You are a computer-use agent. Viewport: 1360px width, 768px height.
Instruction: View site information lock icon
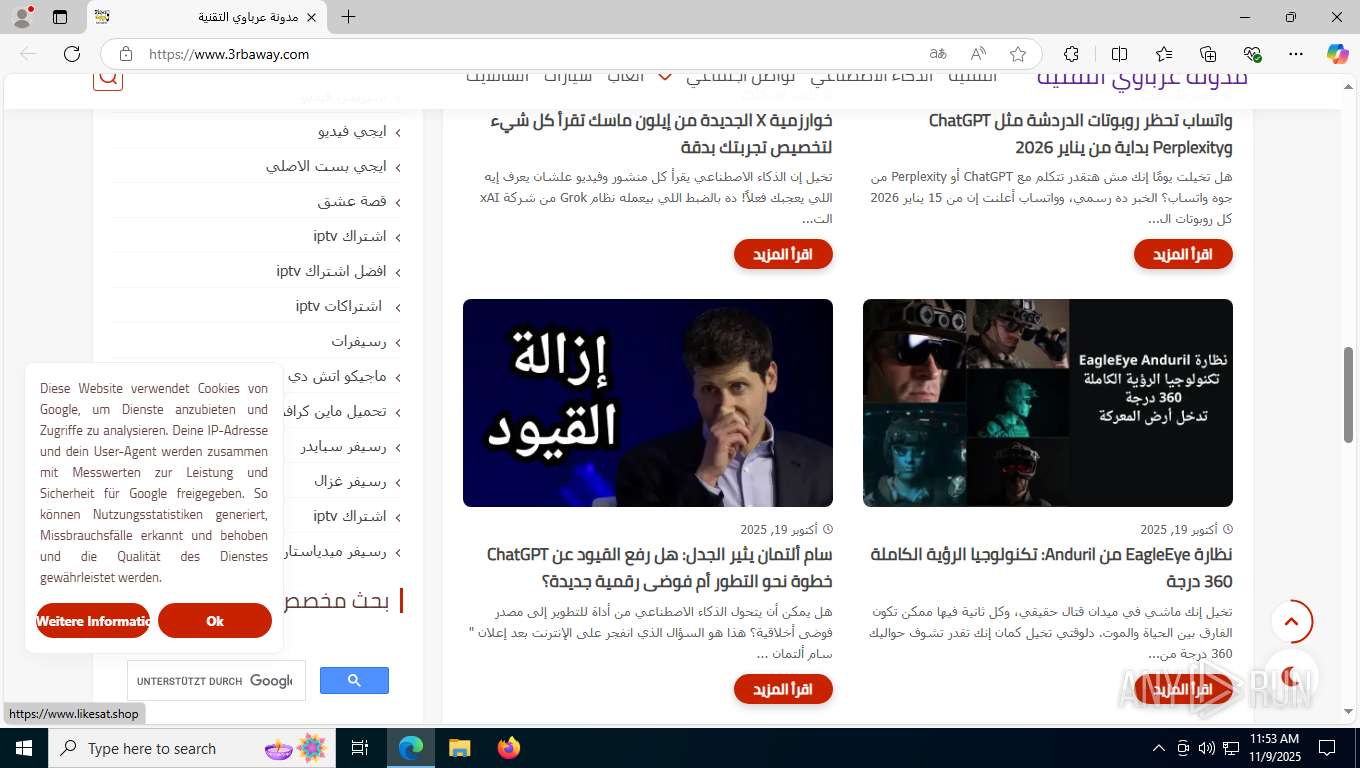[x=126, y=54]
